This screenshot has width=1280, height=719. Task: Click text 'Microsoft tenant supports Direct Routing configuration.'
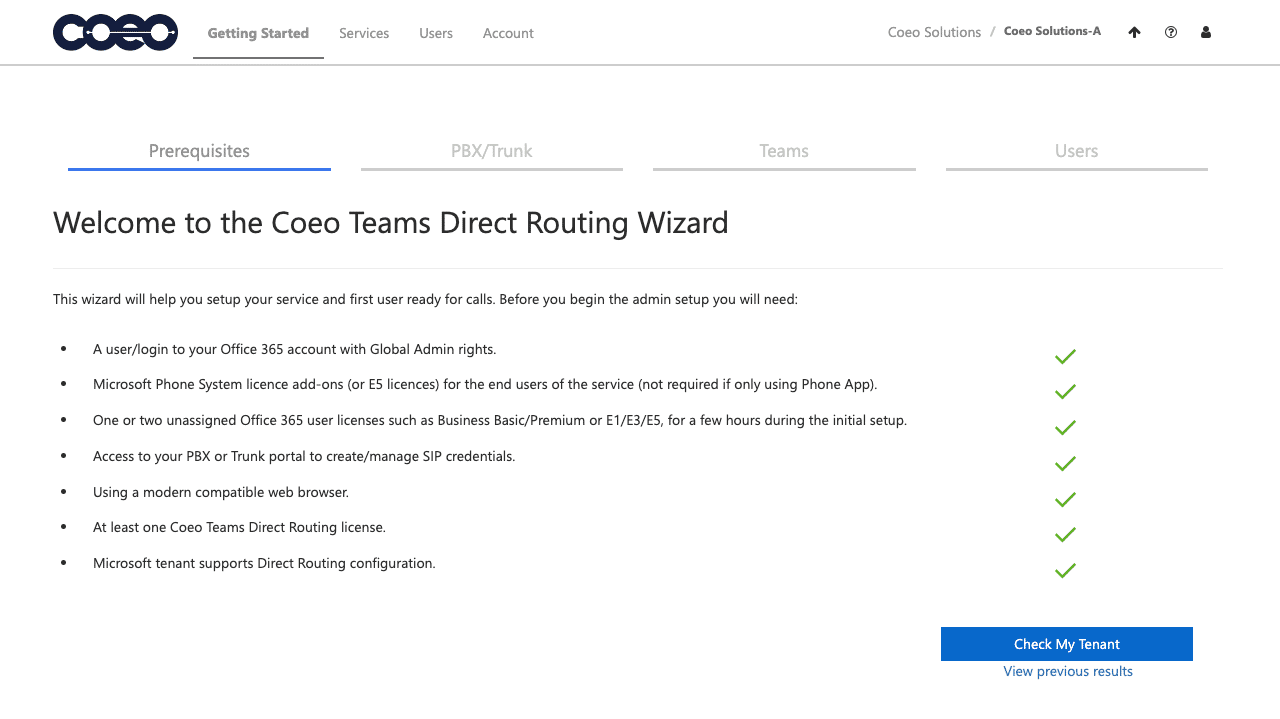264,563
